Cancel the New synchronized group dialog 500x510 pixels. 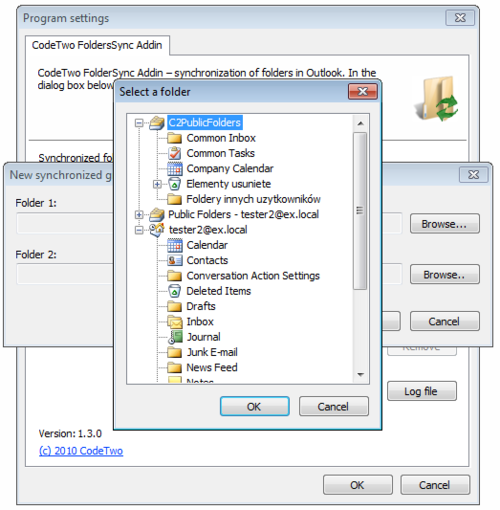pos(445,321)
